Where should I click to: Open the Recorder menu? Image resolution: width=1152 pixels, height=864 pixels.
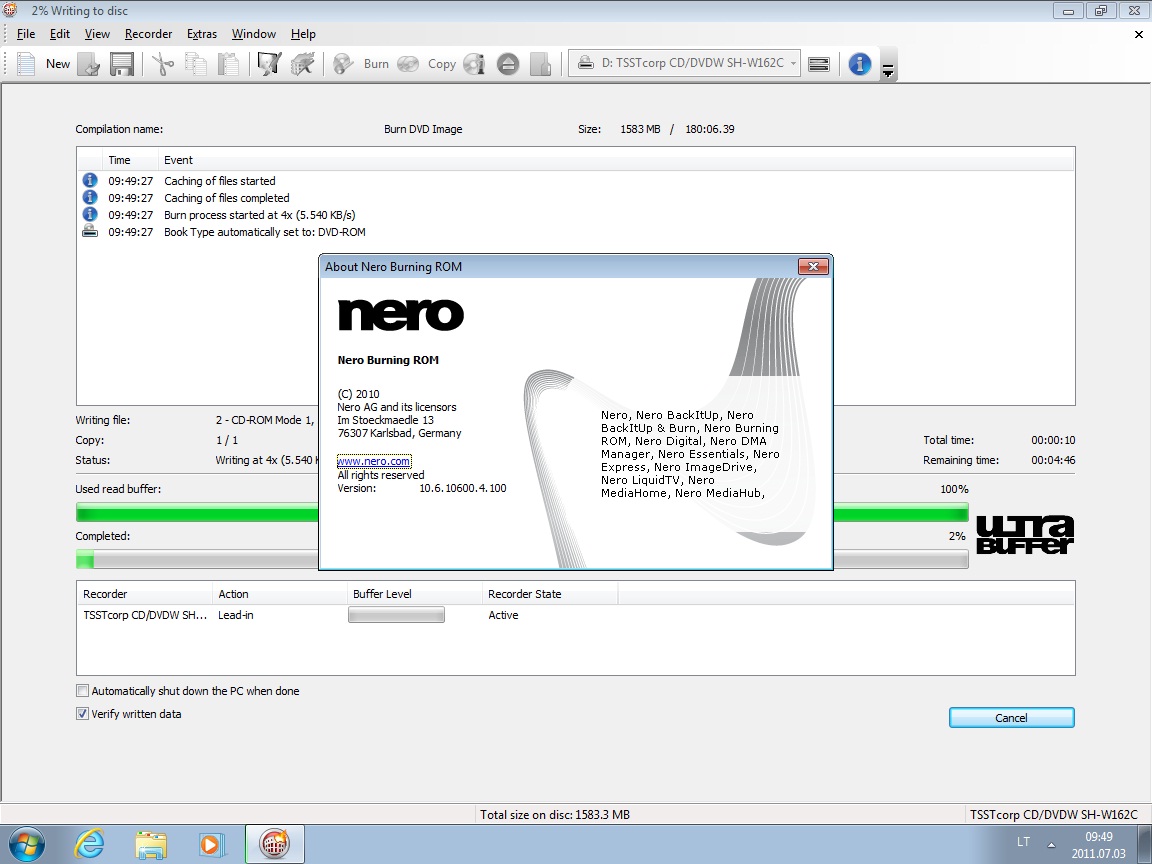click(x=148, y=34)
